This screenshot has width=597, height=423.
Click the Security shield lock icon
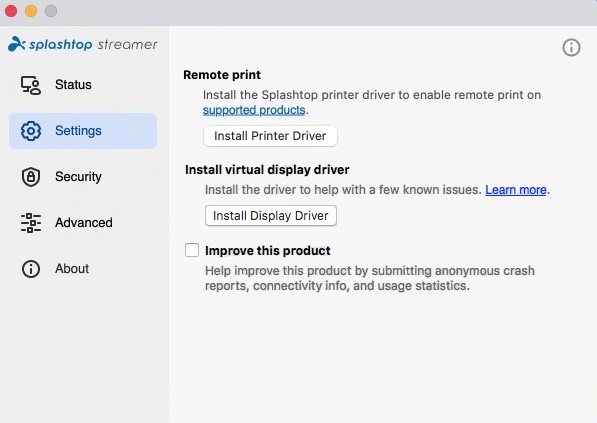[30, 177]
